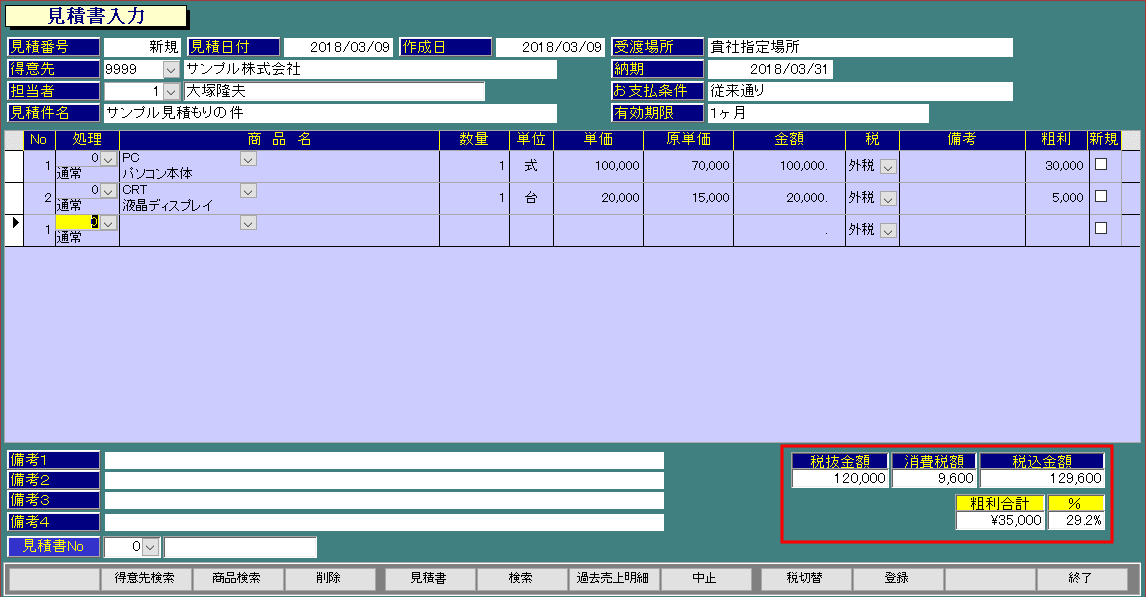Click the 粗利 cell 30,000

tap(1057, 166)
